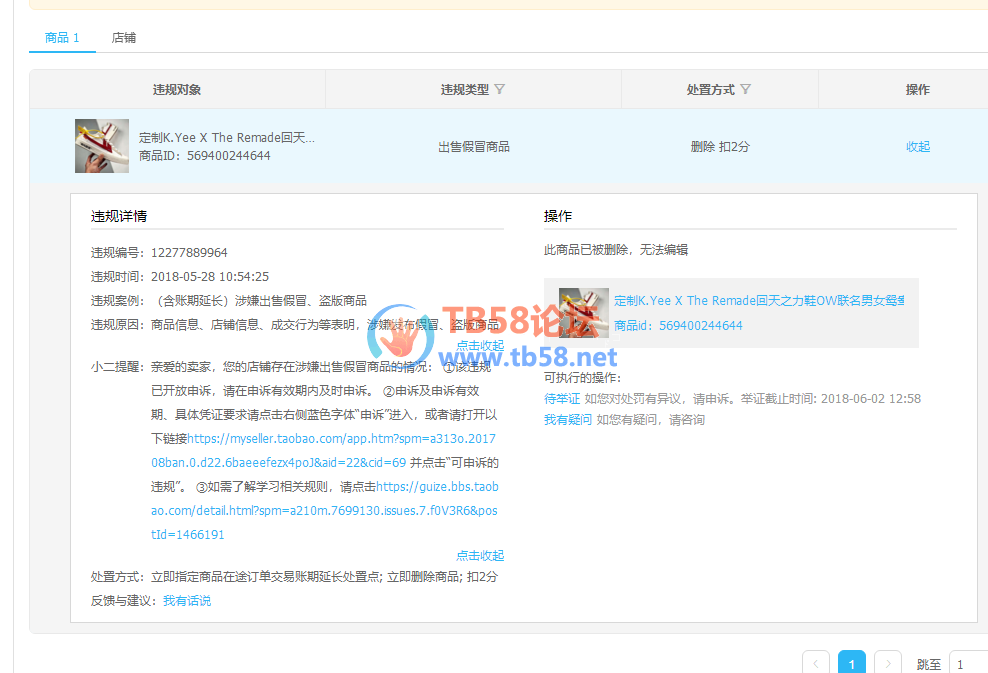The image size is (988, 673).
Task: Open the 处置方式 column filter icon
Action: pos(745,90)
